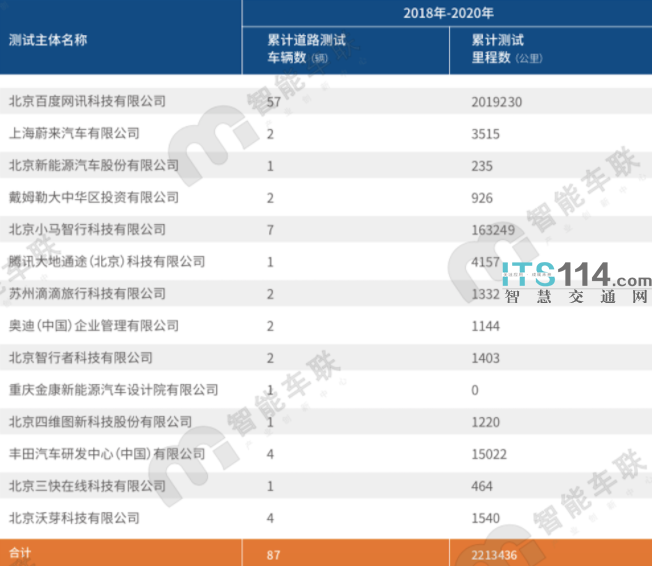Click mileage value 1220
Screen dimensions: 652x566
(485, 422)
